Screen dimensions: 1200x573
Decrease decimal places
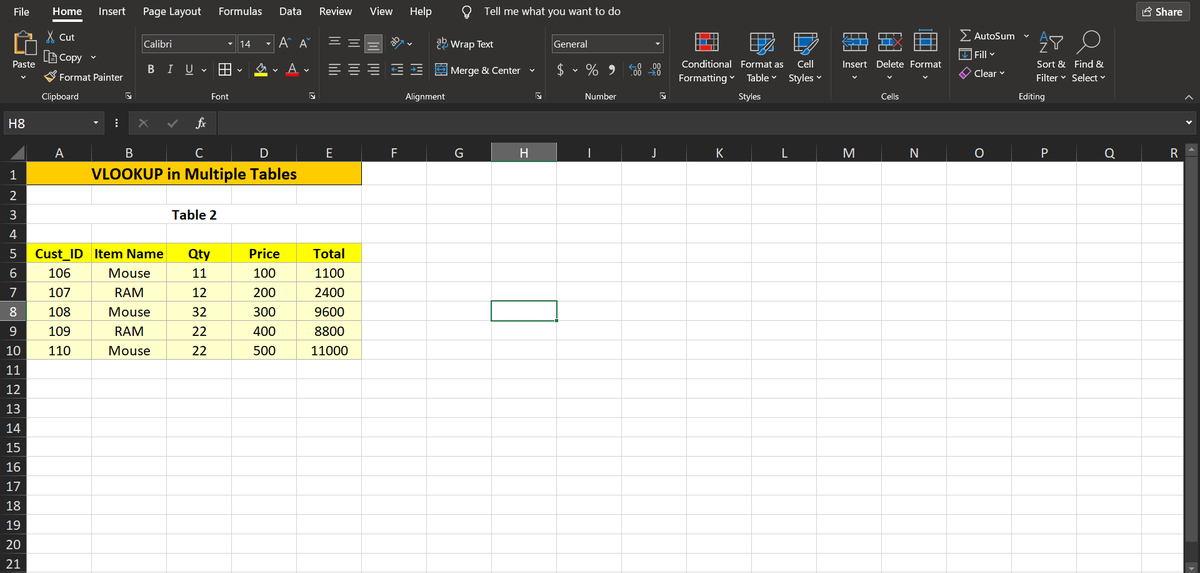pos(656,70)
